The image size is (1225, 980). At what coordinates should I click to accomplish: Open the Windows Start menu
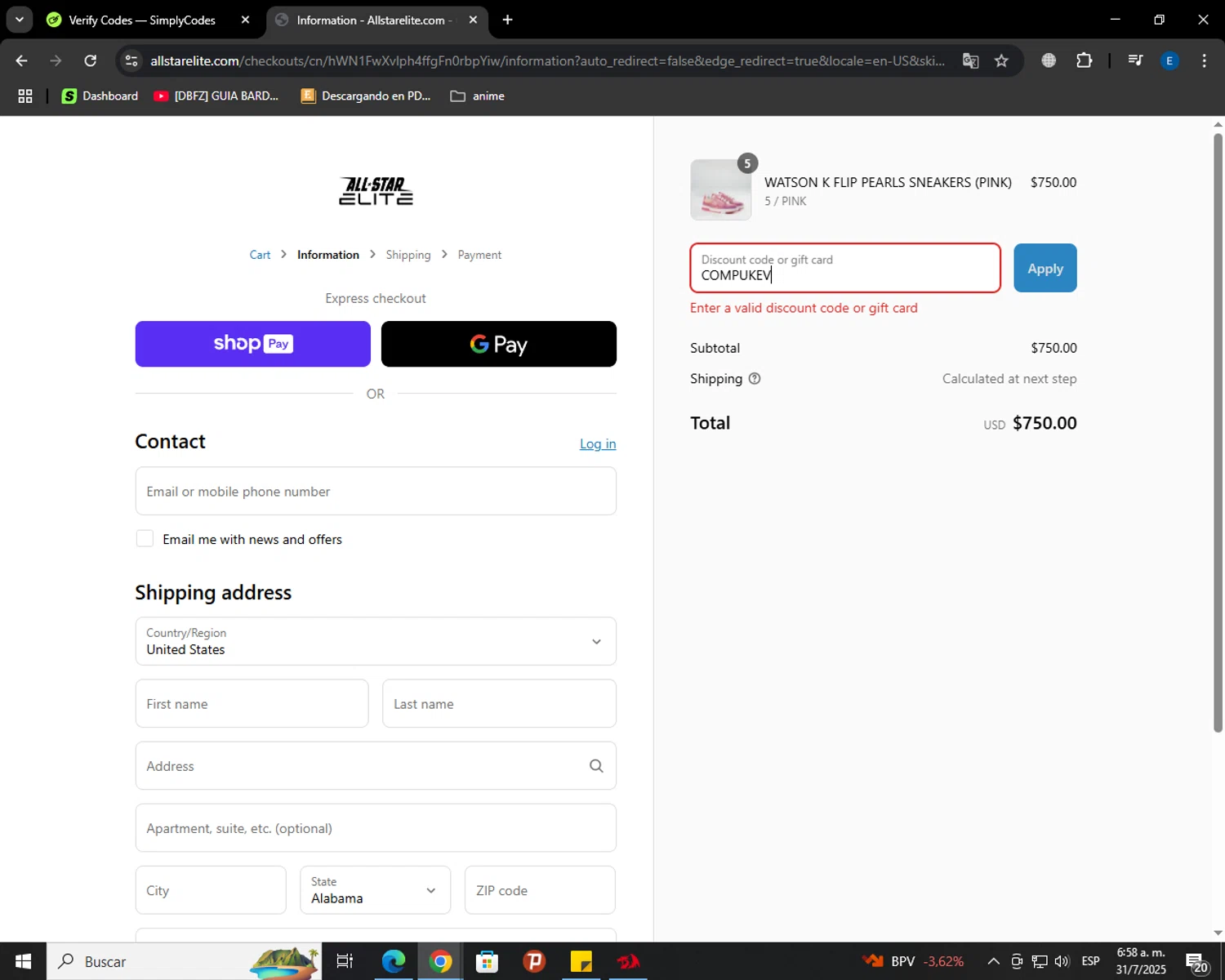[23, 961]
